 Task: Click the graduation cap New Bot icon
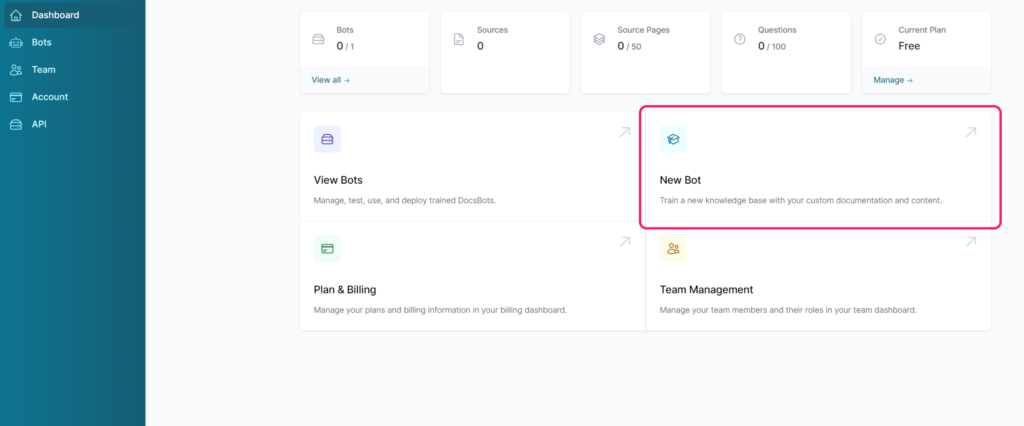673,139
